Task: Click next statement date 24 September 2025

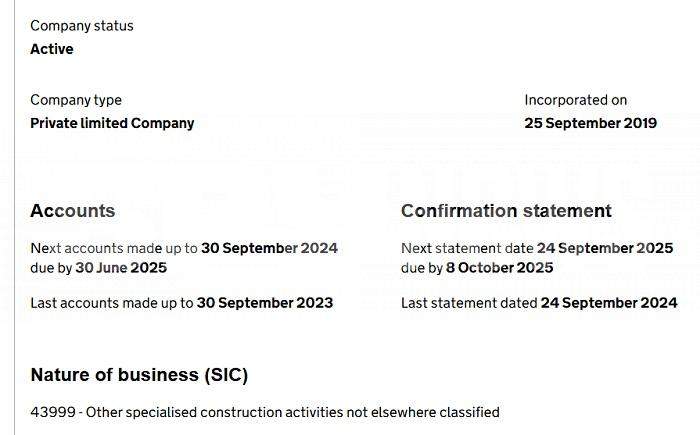Action: coord(604,248)
